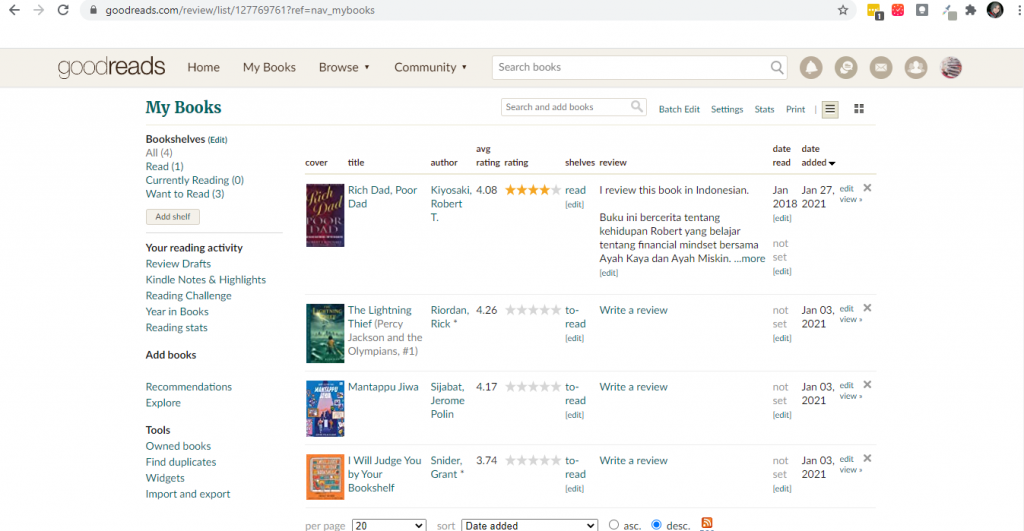Rate I Will Judge You five stars

pyautogui.click(x=555, y=460)
